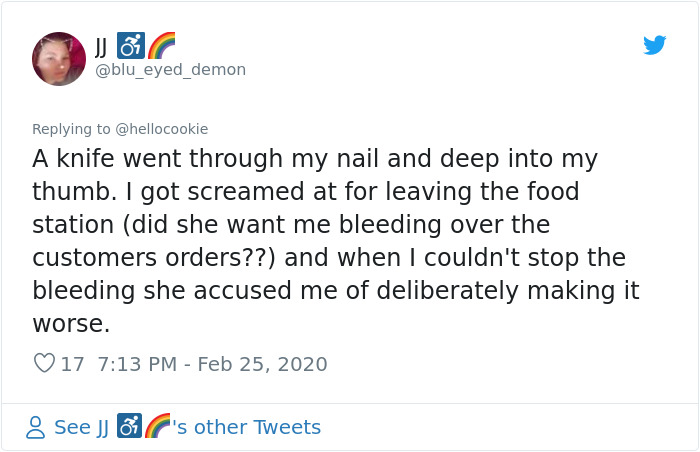Click the "'s other Tweets" footer text
This screenshot has height=452, width=700.
(x=247, y=428)
